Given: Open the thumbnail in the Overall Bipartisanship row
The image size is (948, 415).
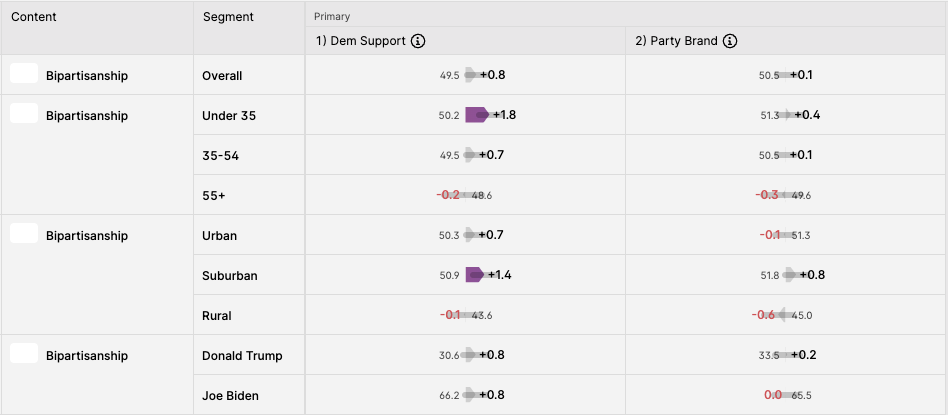Looking at the screenshot, I should click(x=24, y=73).
